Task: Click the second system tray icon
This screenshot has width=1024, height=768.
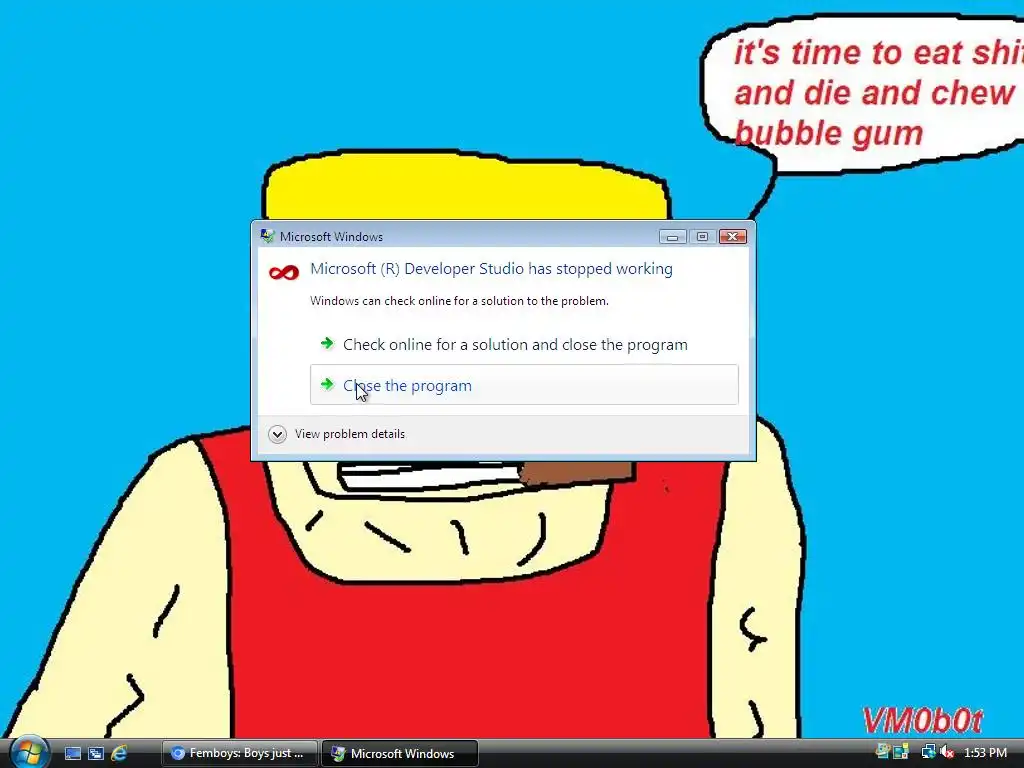Action: (x=901, y=752)
